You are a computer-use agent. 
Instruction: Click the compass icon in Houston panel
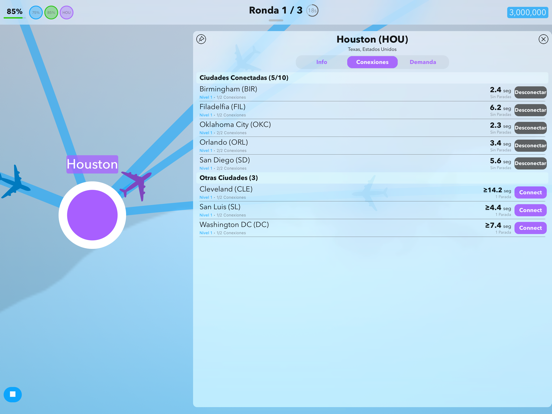[x=201, y=39]
